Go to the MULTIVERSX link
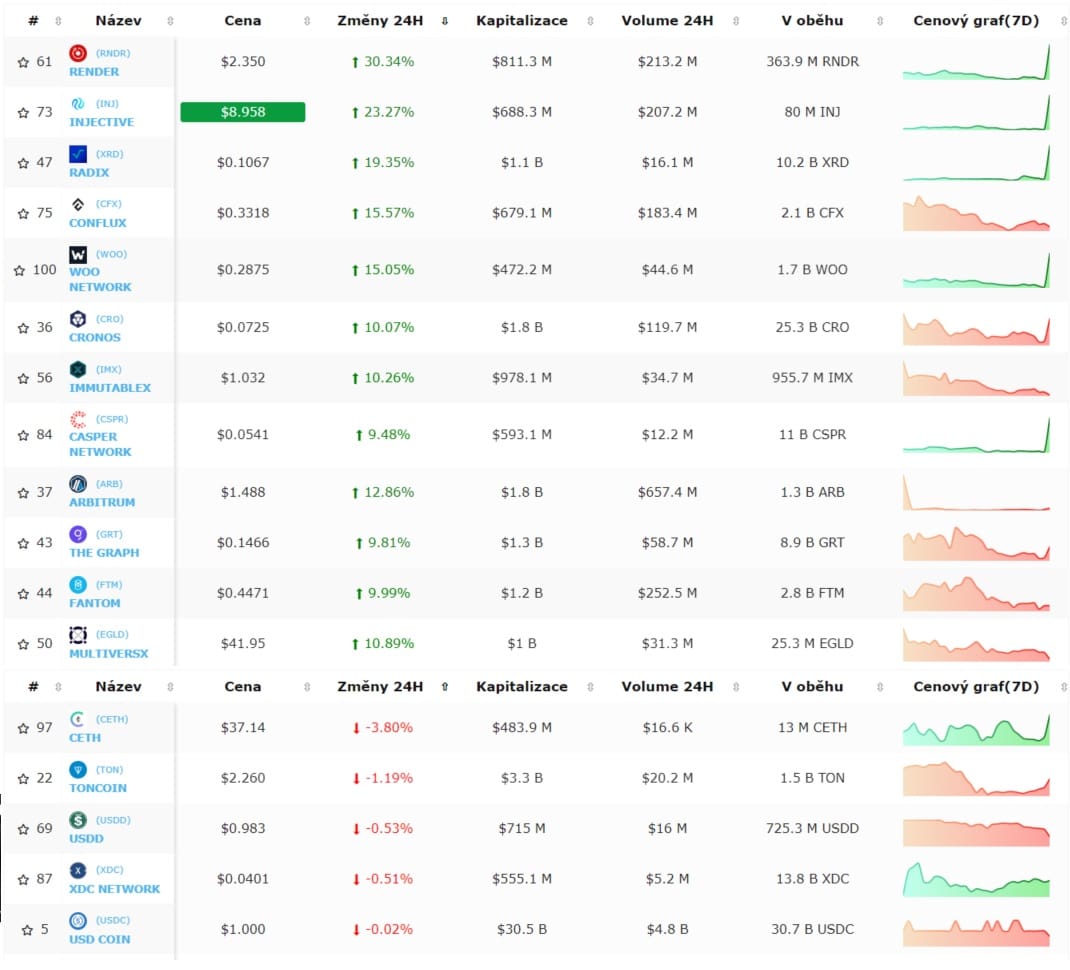The image size is (1070, 970). click(x=109, y=654)
